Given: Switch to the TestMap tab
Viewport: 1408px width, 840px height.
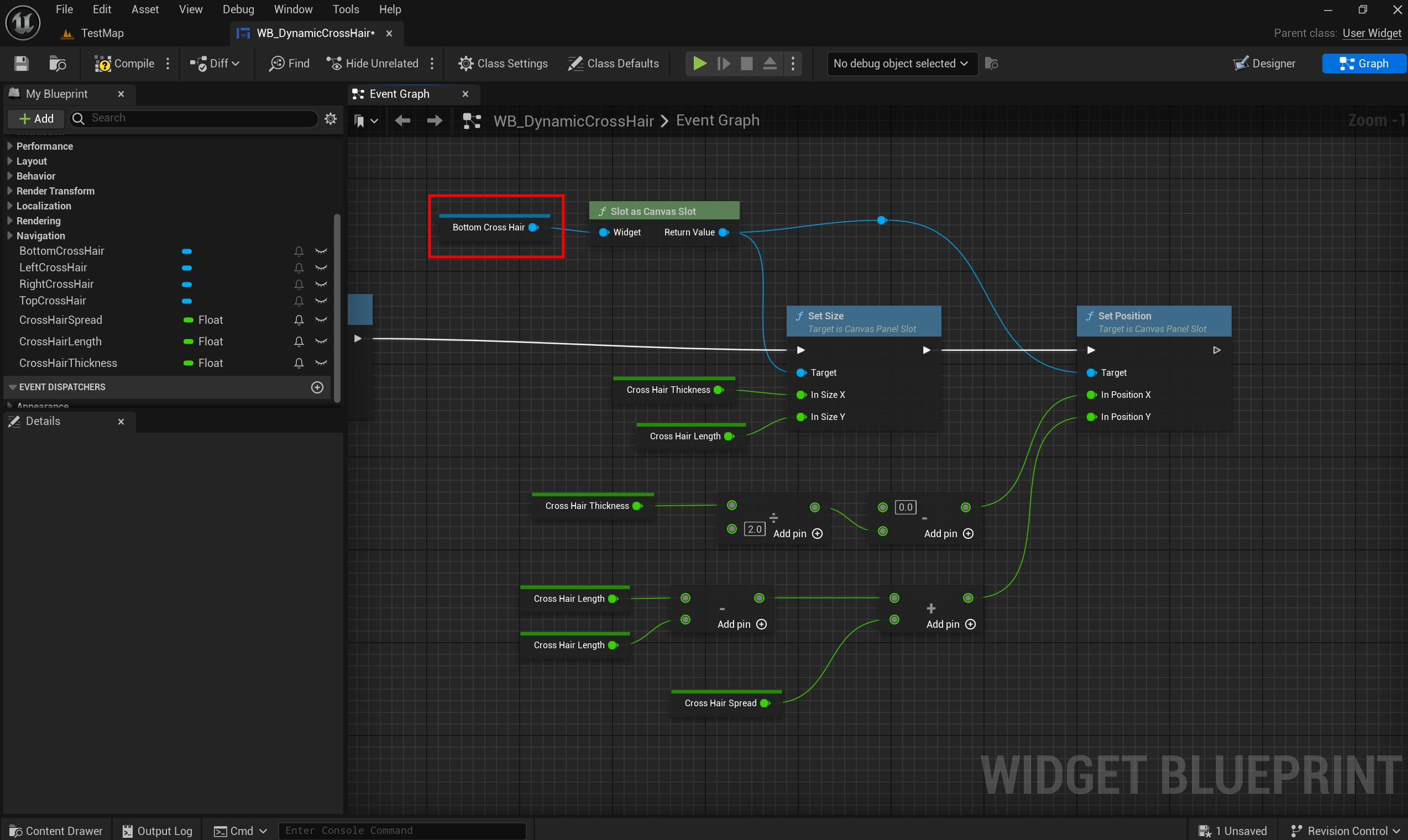Looking at the screenshot, I should 102,33.
